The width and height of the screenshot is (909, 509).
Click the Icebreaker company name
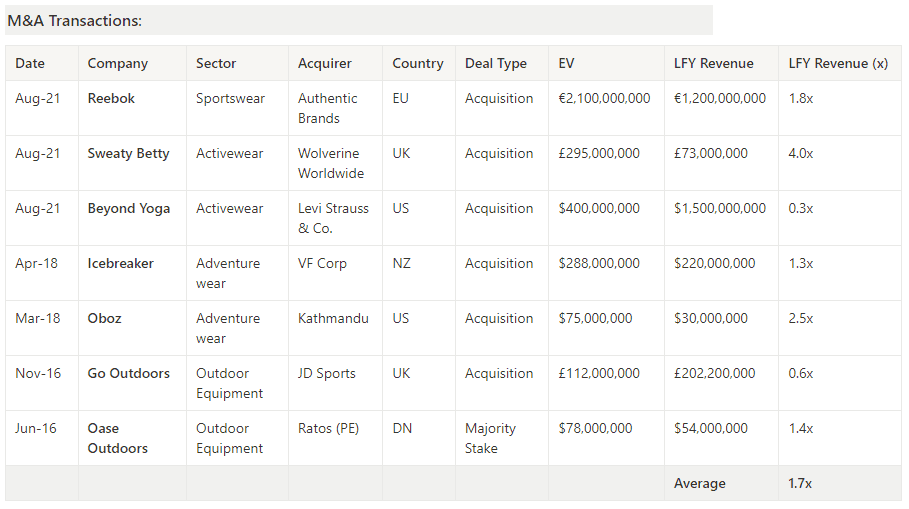tap(120, 263)
